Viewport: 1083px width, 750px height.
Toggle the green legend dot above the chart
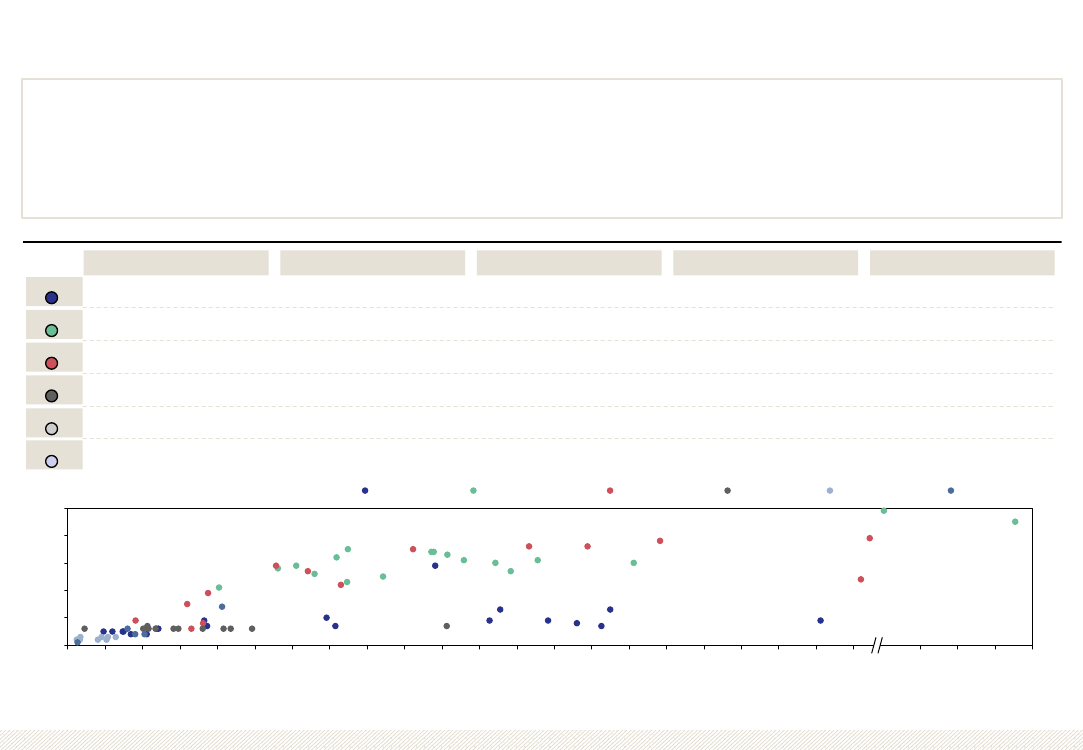point(473,490)
